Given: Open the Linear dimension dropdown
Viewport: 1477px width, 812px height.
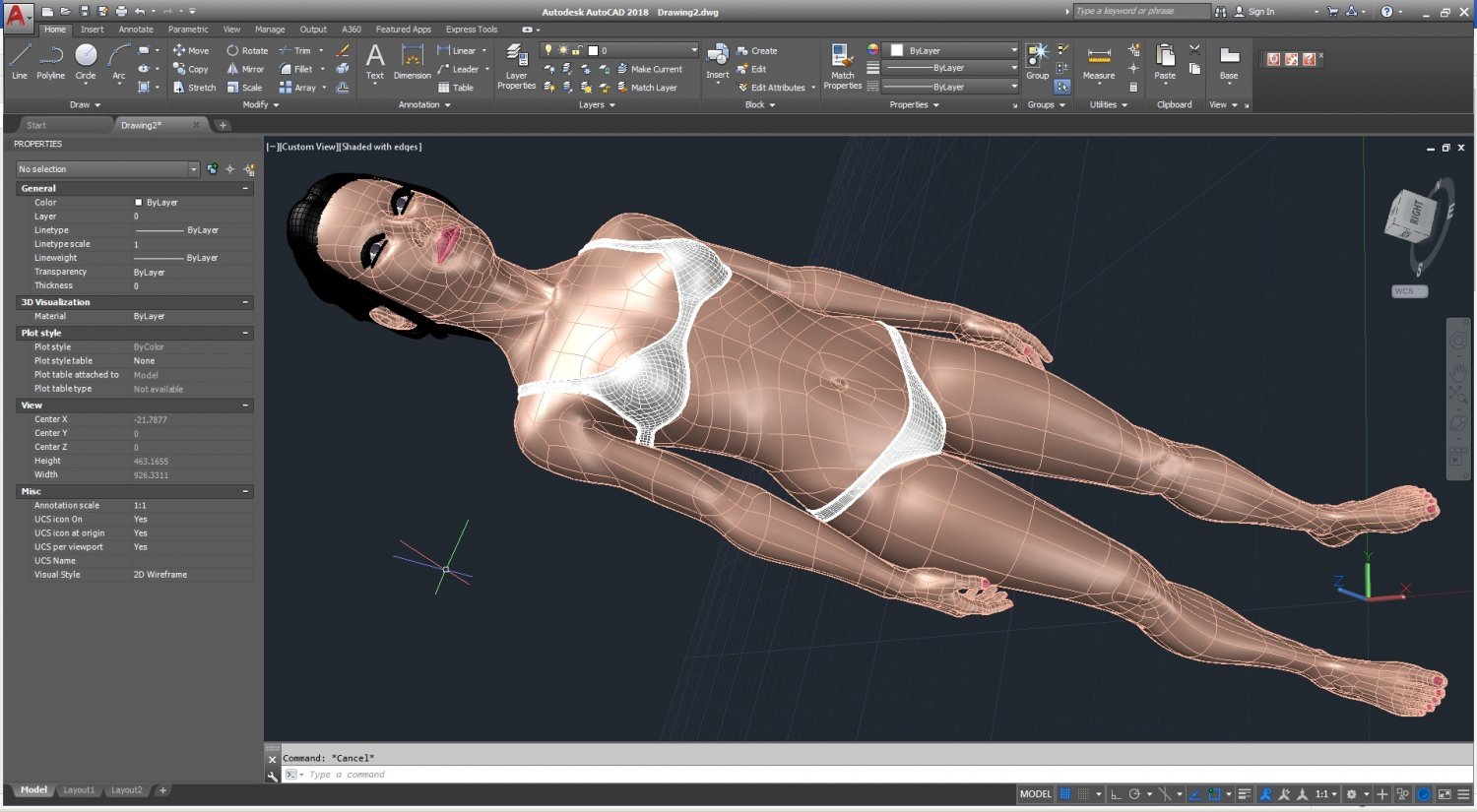Looking at the screenshot, I should tap(486, 50).
